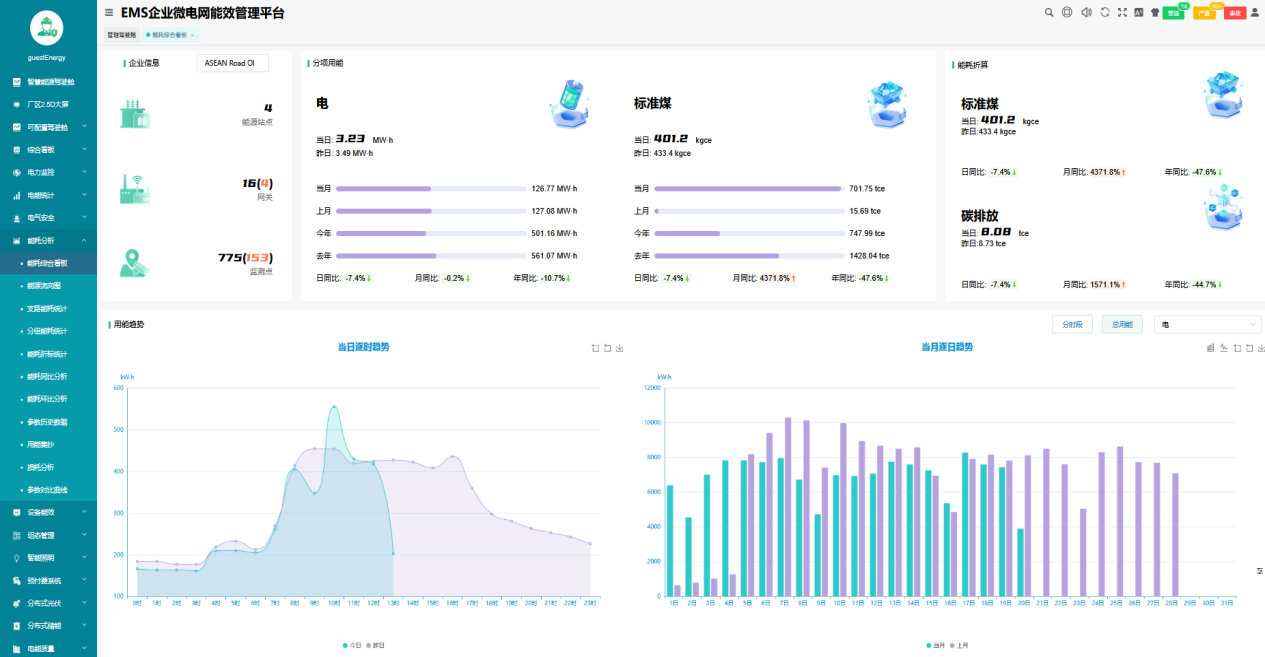Screen dimensions: 1265x657
Task: Click the 分时段 button
Action: (x=1072, y=325)
